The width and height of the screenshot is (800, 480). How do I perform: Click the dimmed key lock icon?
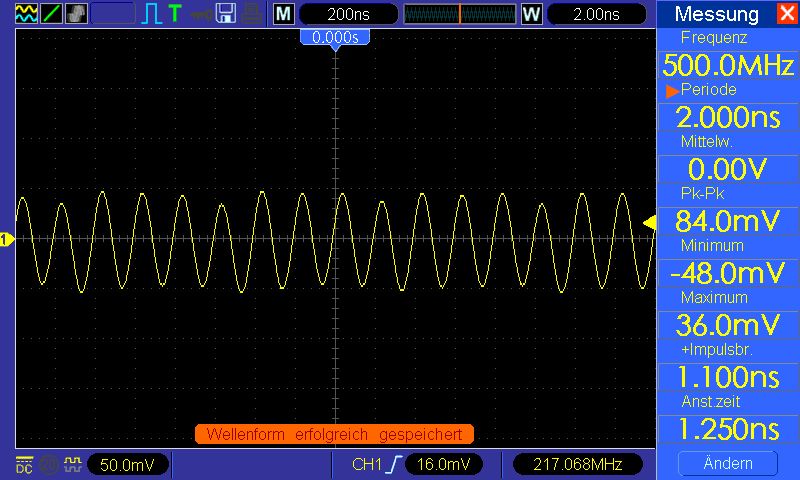pyautogui.click(x=202, y=14)
